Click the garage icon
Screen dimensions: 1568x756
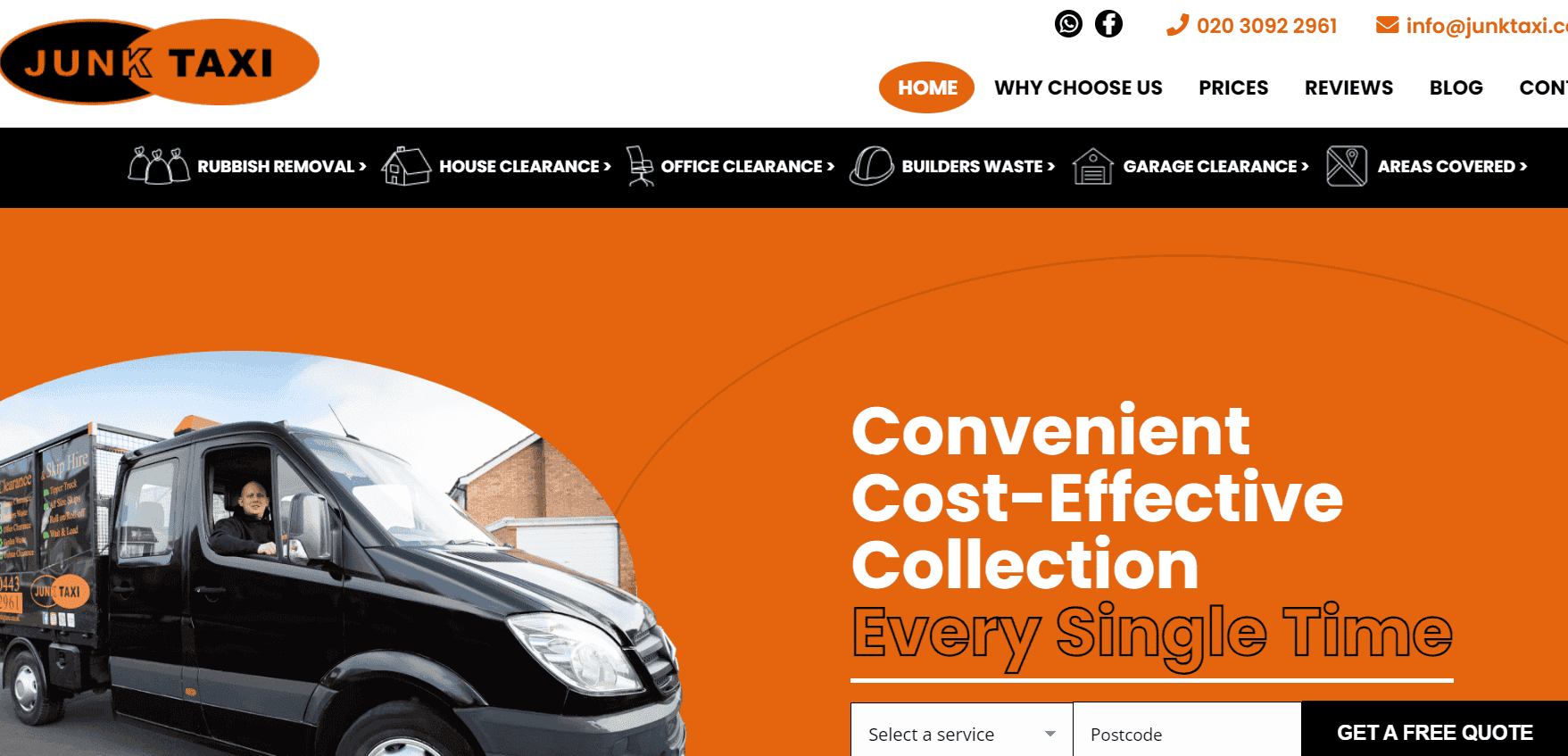click(x=1092, y=166)
